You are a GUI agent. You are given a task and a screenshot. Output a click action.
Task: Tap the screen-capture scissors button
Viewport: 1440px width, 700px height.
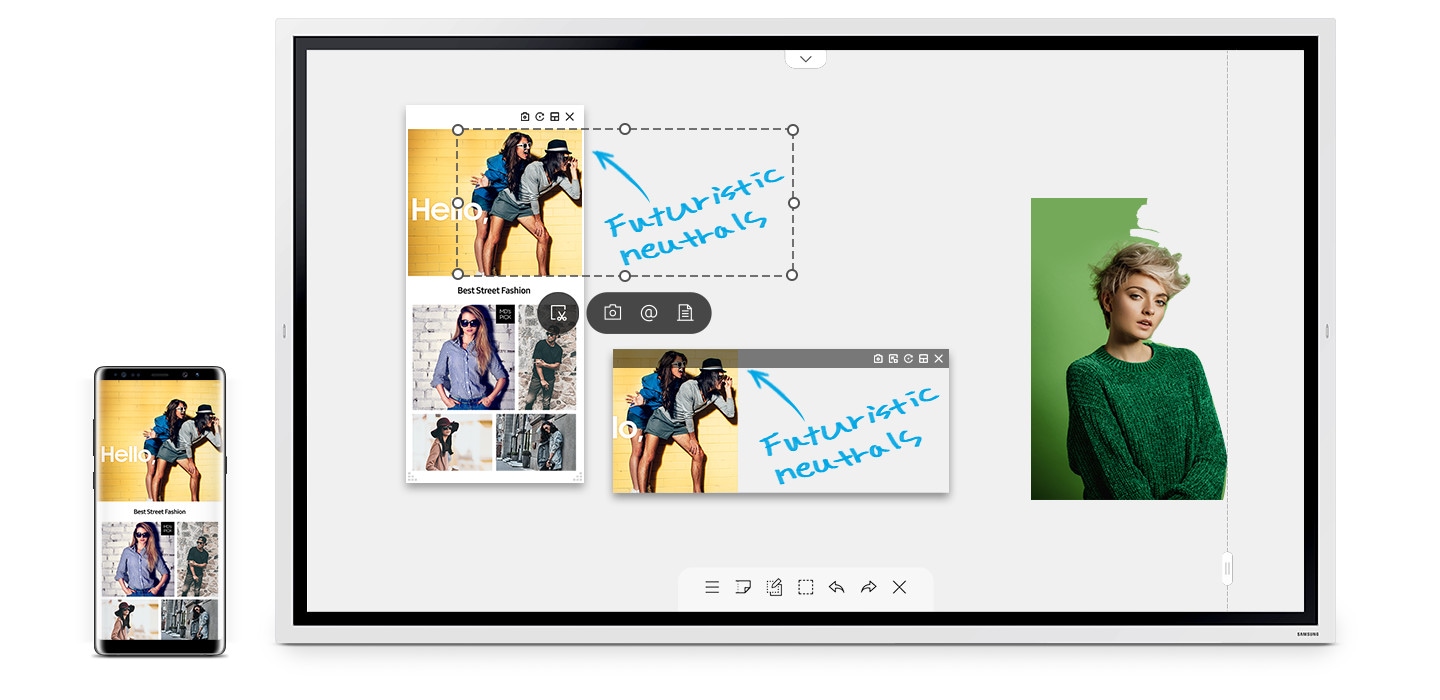[x=557, y=312]
